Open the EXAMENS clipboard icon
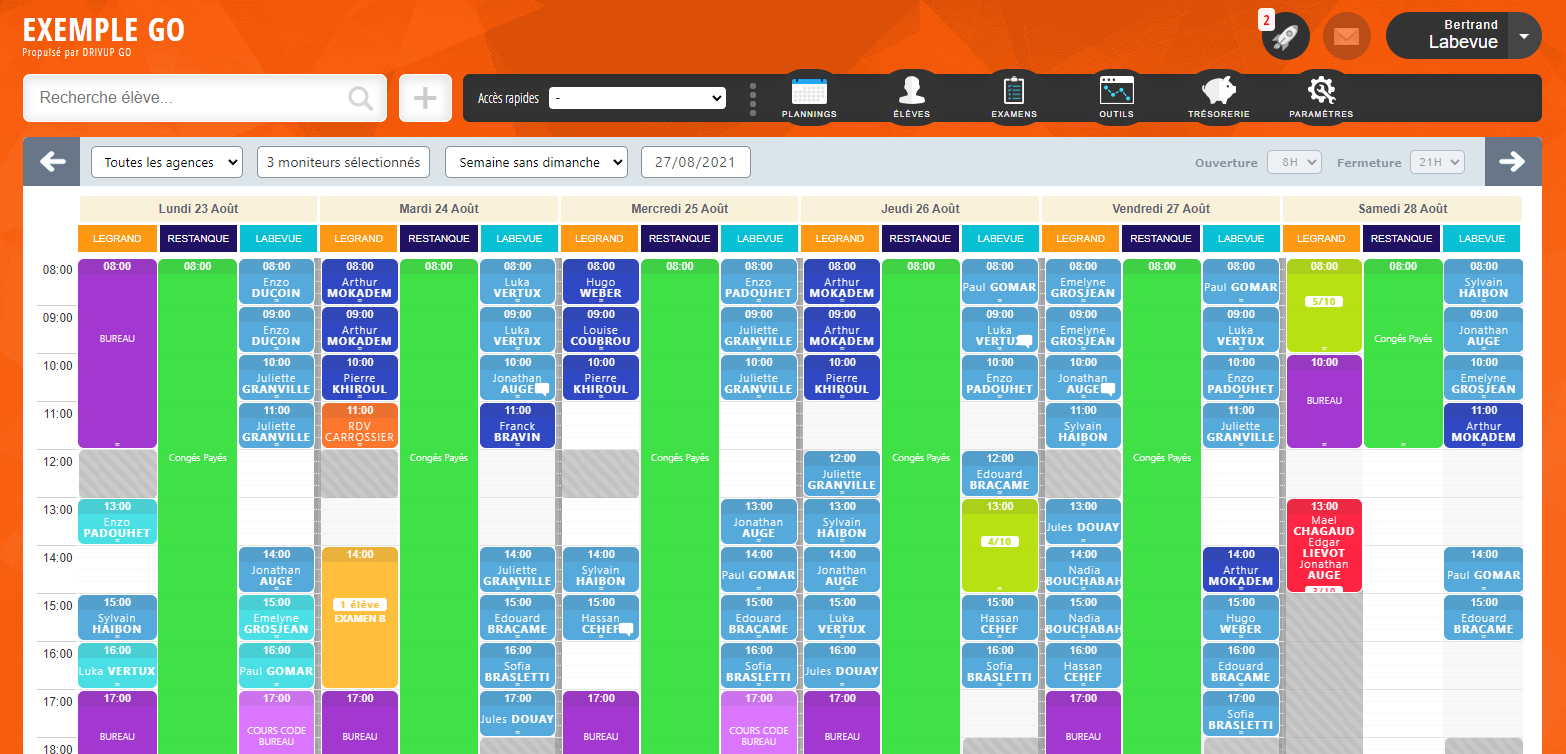This screenshot has height=754, width=1566. (x=1013, y=96)
